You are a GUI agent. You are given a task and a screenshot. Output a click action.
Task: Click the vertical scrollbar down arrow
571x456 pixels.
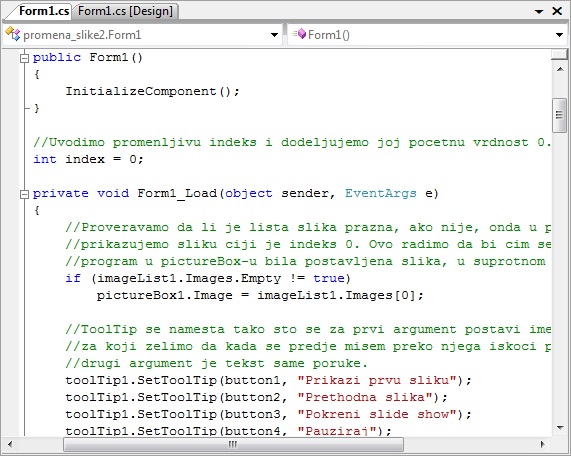click(560, 428)
